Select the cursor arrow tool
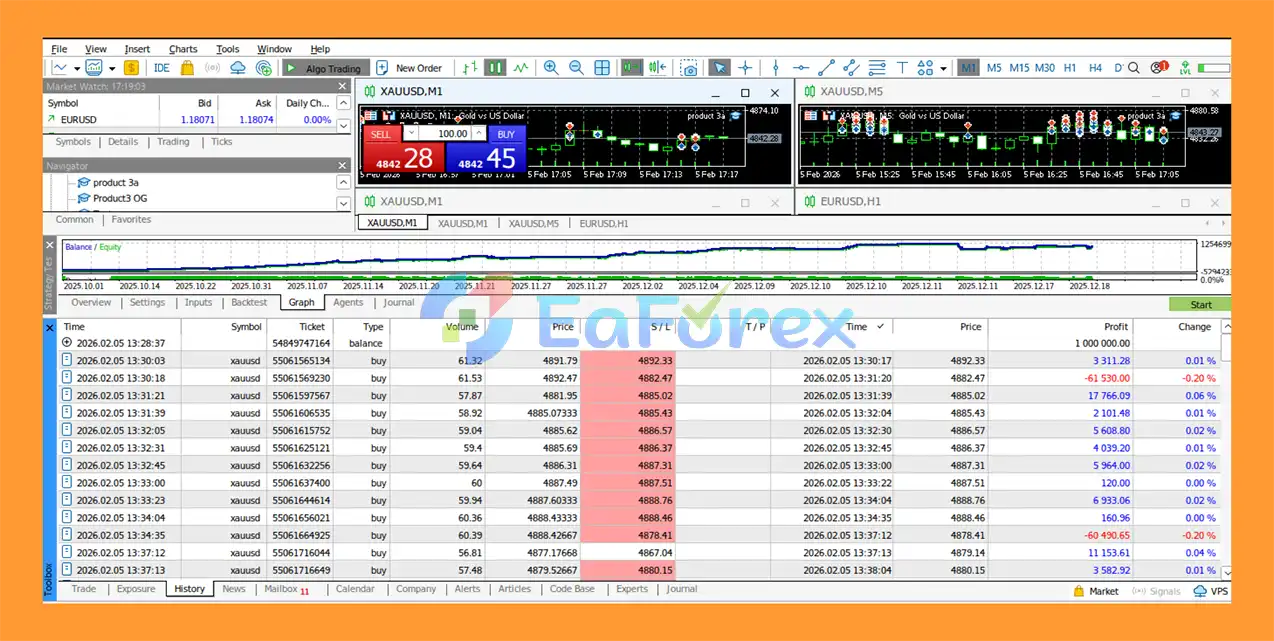 tap(719, 68)
